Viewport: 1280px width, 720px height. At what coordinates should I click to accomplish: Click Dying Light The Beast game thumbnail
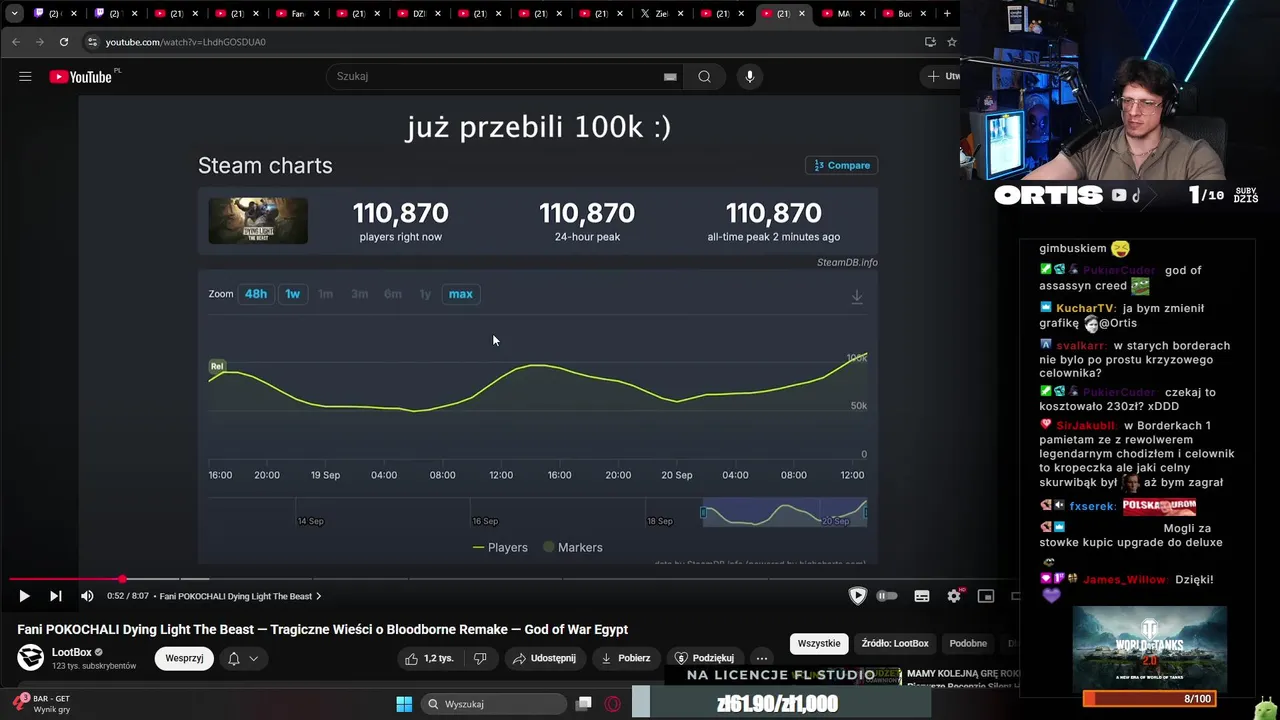[x=258, y=220]
